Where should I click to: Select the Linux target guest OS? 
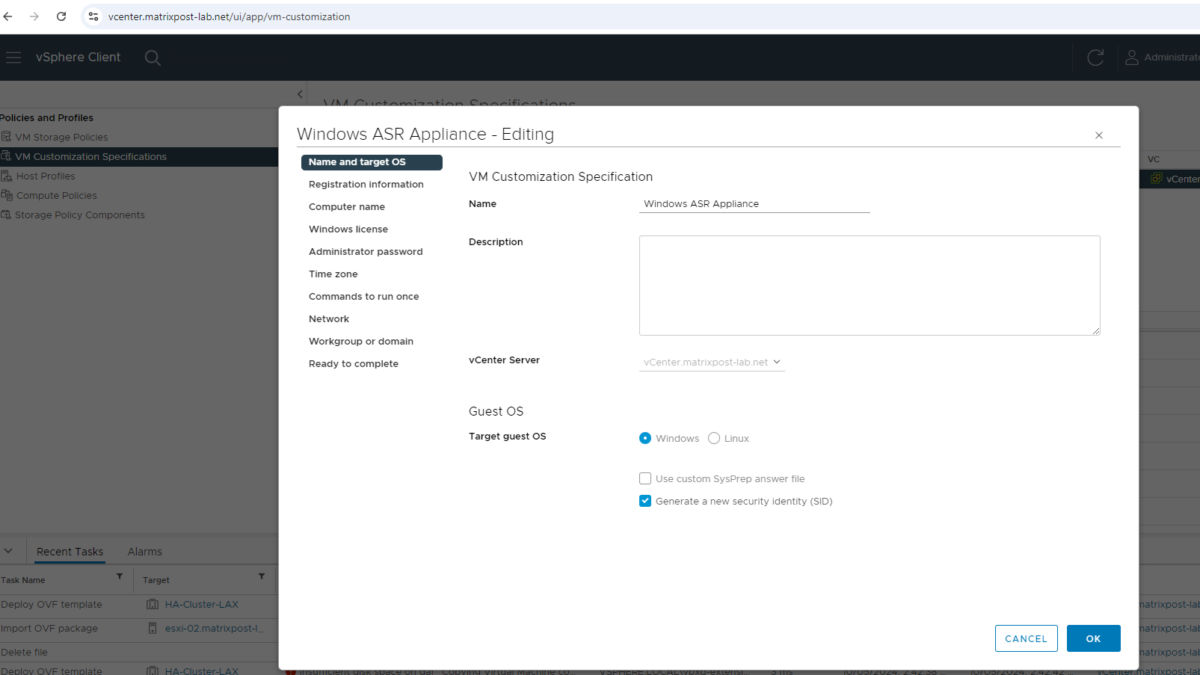[715, 437]
